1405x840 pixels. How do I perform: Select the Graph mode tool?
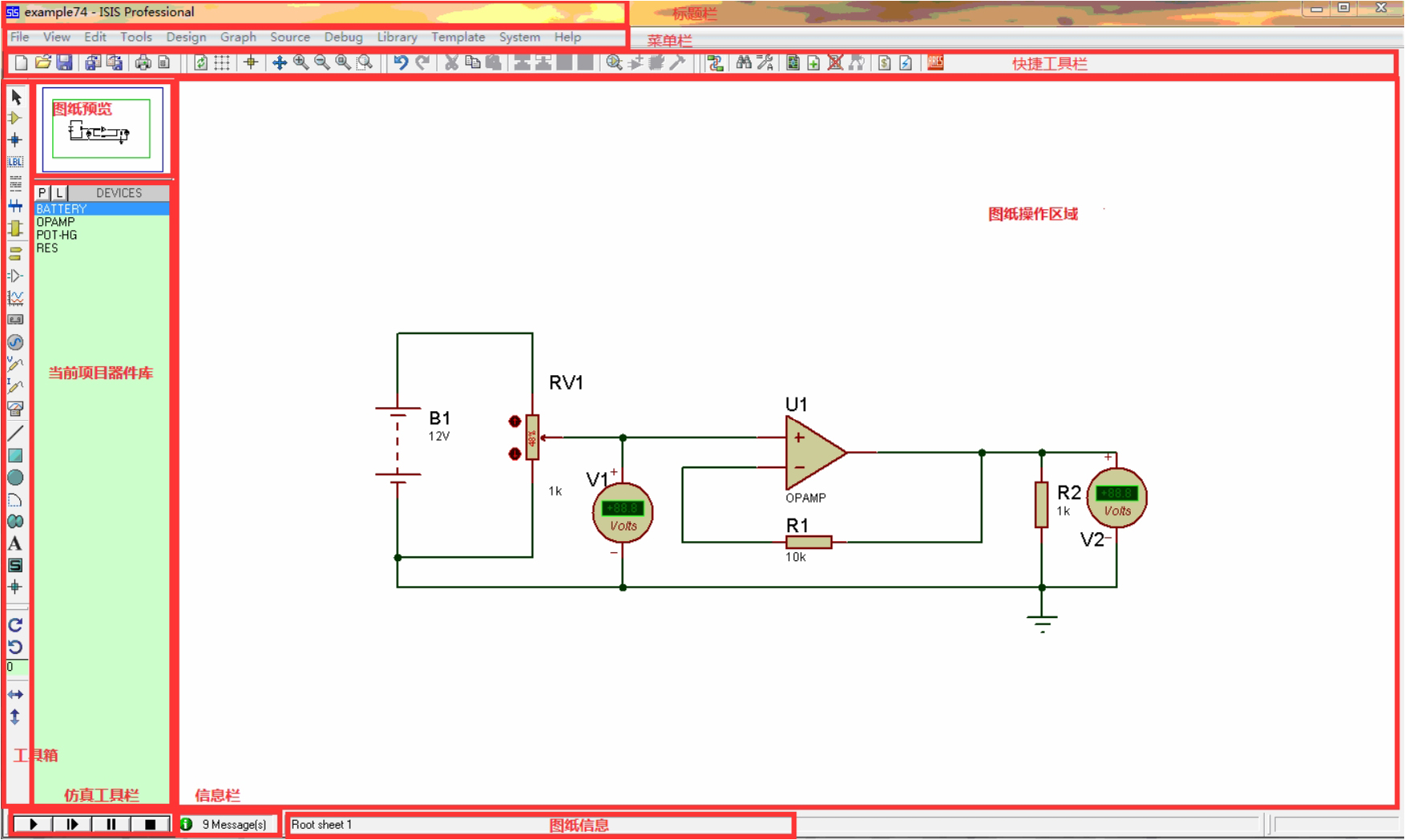click(15, 298)
